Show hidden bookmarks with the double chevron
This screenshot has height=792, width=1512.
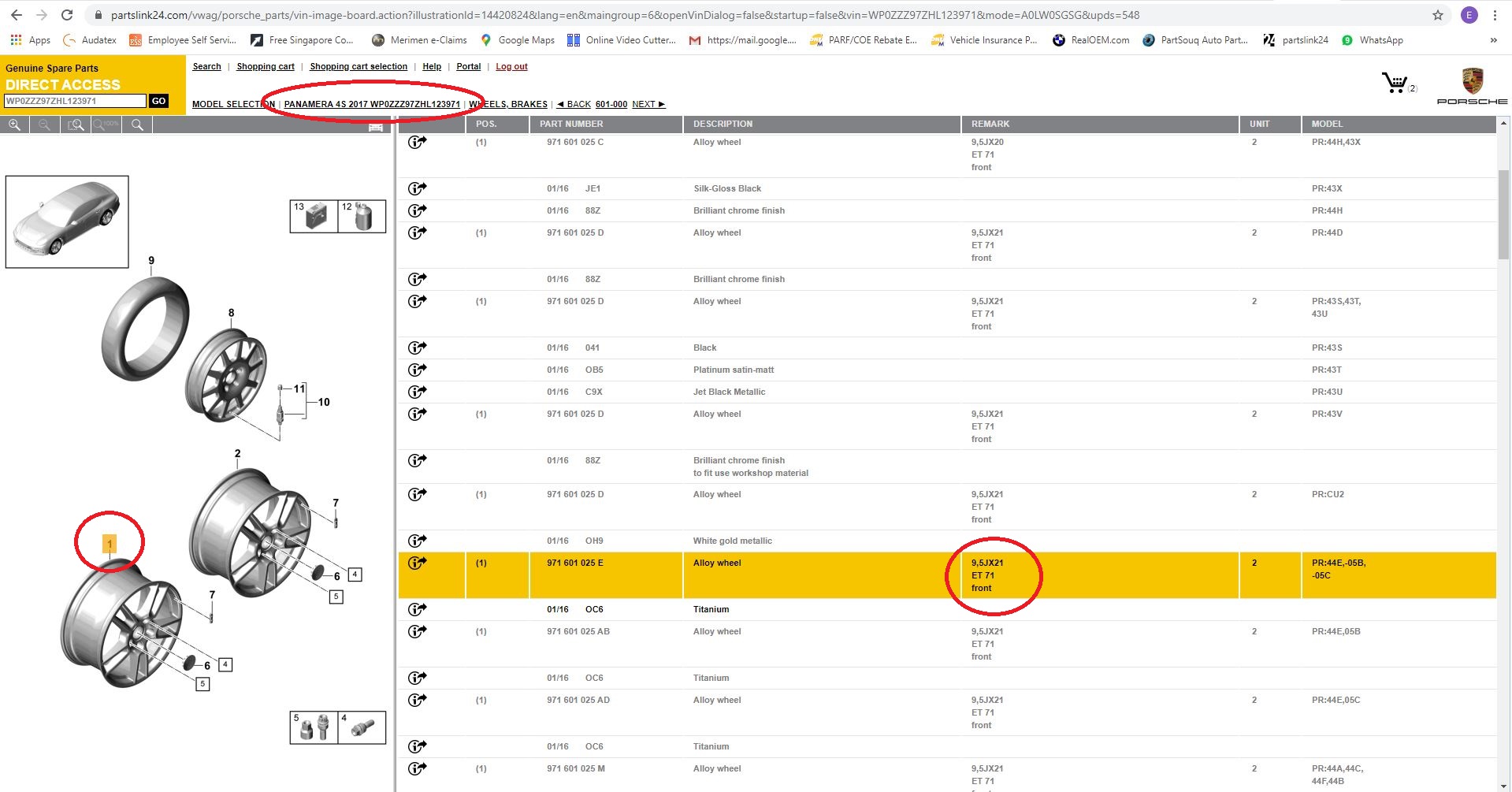pos(1493,40)
